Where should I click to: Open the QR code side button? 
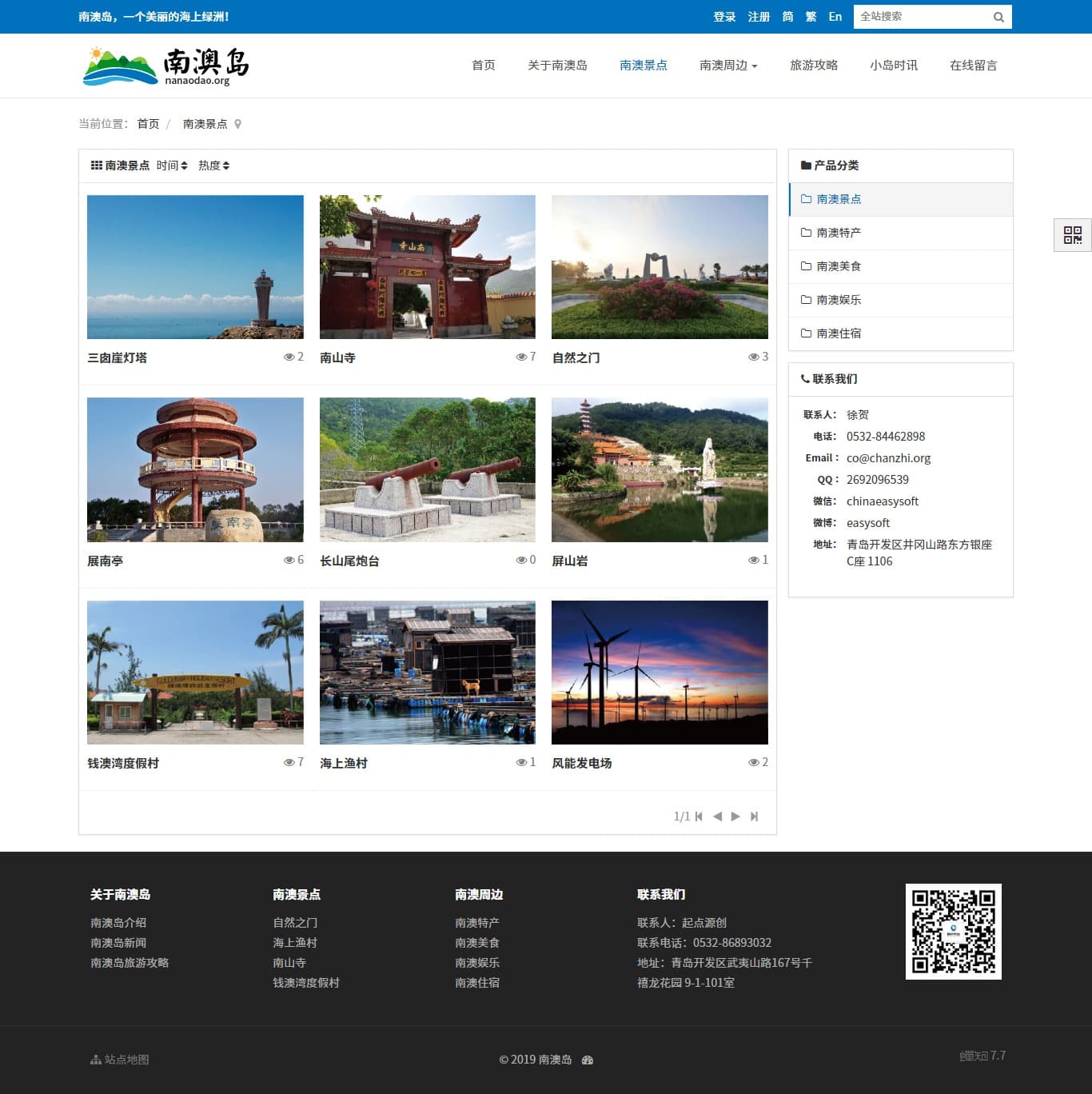[1073, 234]
